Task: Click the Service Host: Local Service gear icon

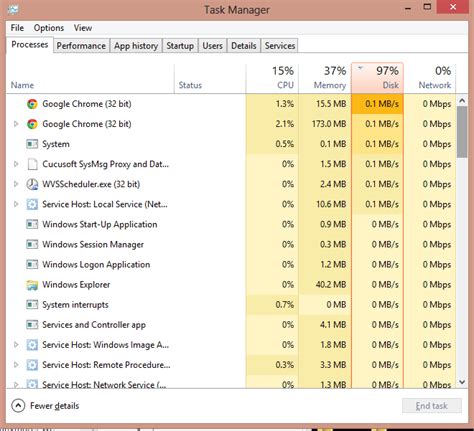Action: [32, 204]
